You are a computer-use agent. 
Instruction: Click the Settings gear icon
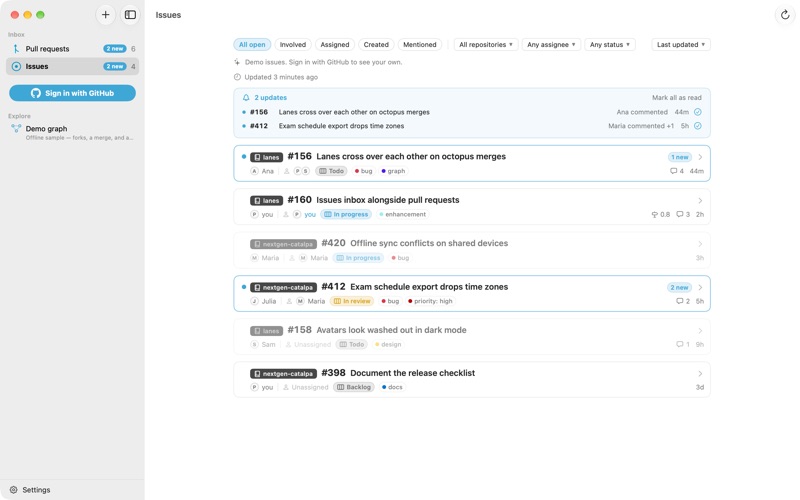point(14,490)
